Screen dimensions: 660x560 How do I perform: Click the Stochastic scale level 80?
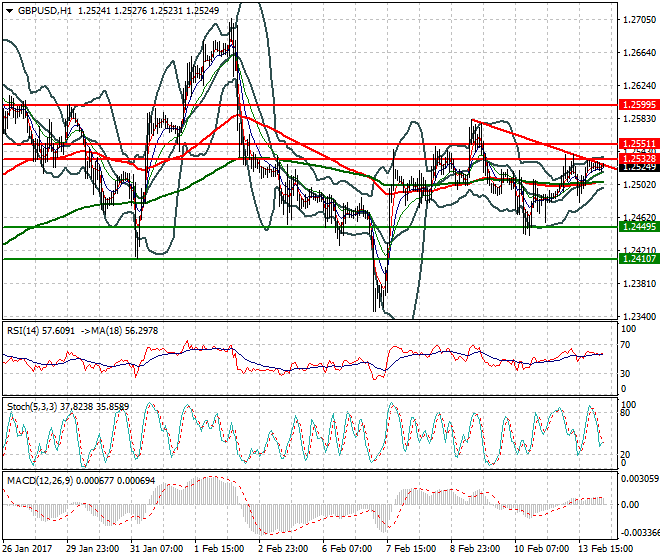(625, 413)
